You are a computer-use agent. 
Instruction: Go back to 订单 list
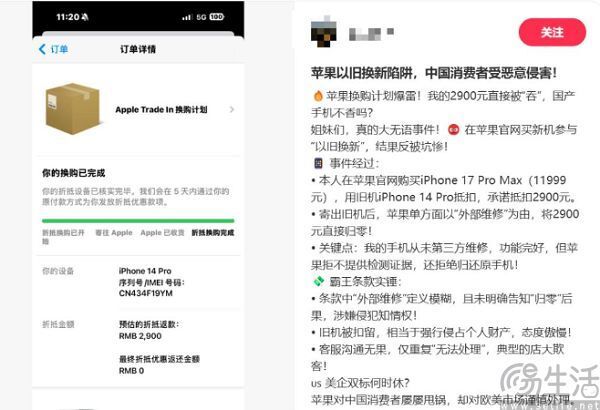[x=53, y=49]
